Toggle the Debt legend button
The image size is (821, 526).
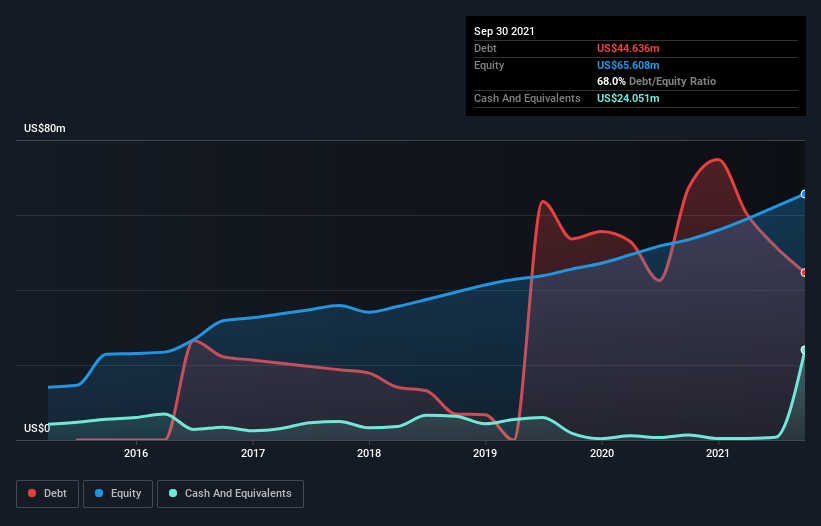(x=47, y=494)
